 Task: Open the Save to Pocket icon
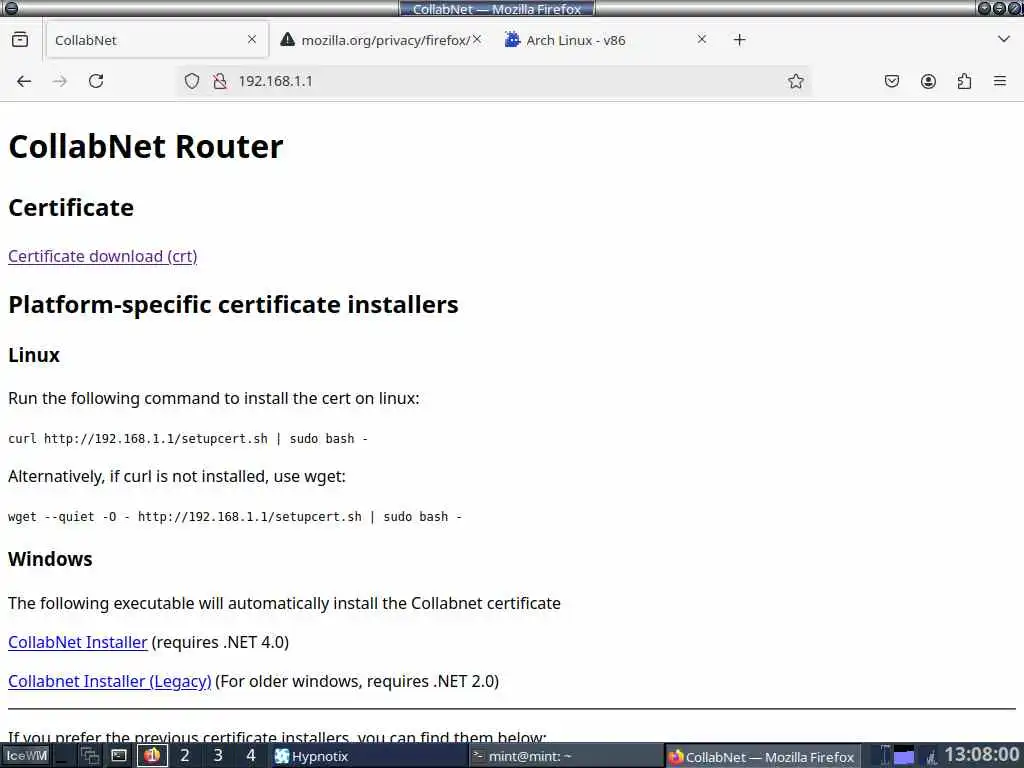(891, 81)
